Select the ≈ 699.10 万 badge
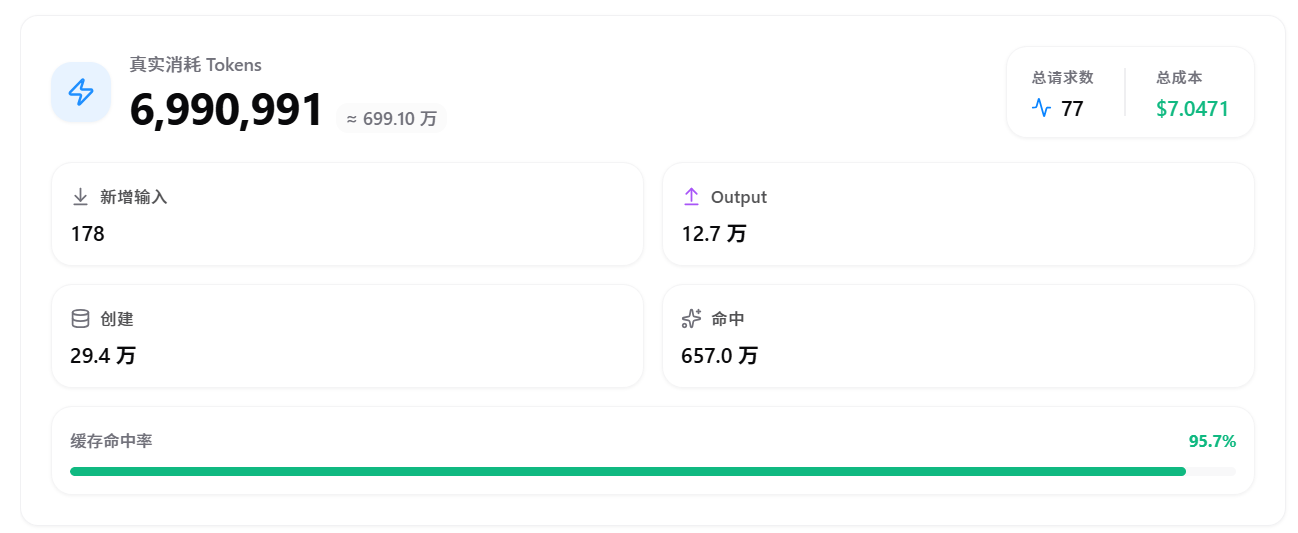Viewport: 1298px width, 533px height. 392,118
